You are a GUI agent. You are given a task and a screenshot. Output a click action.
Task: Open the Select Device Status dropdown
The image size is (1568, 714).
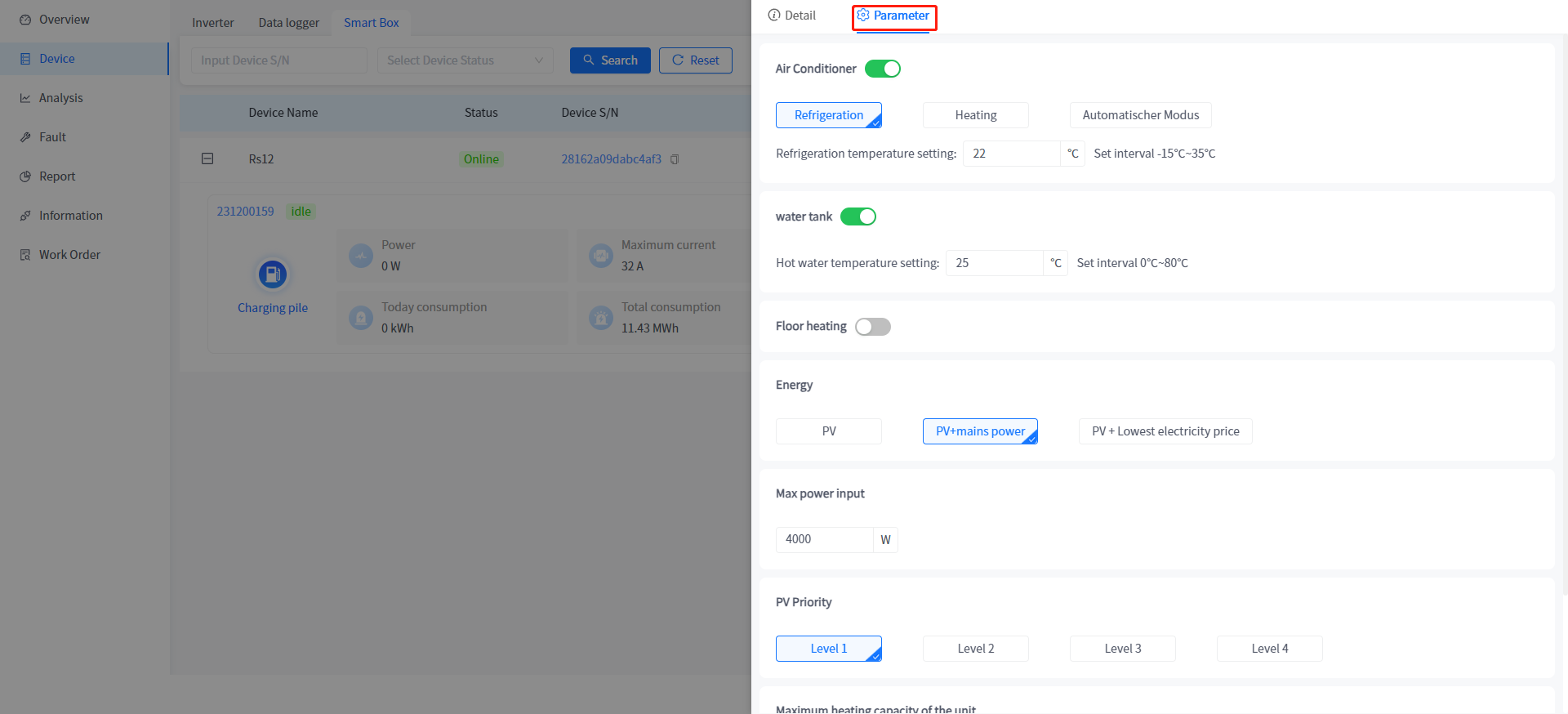[x=465, y=60]
